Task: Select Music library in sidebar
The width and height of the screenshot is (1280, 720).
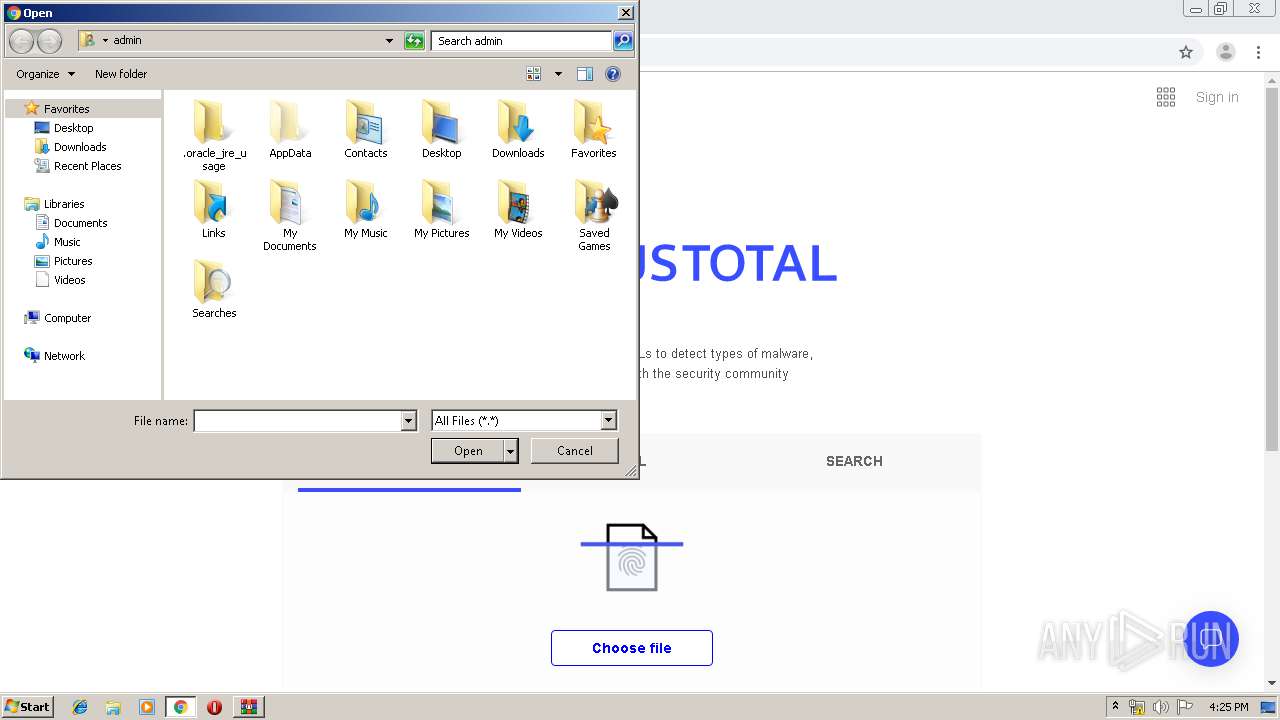Action: point(67,242)
